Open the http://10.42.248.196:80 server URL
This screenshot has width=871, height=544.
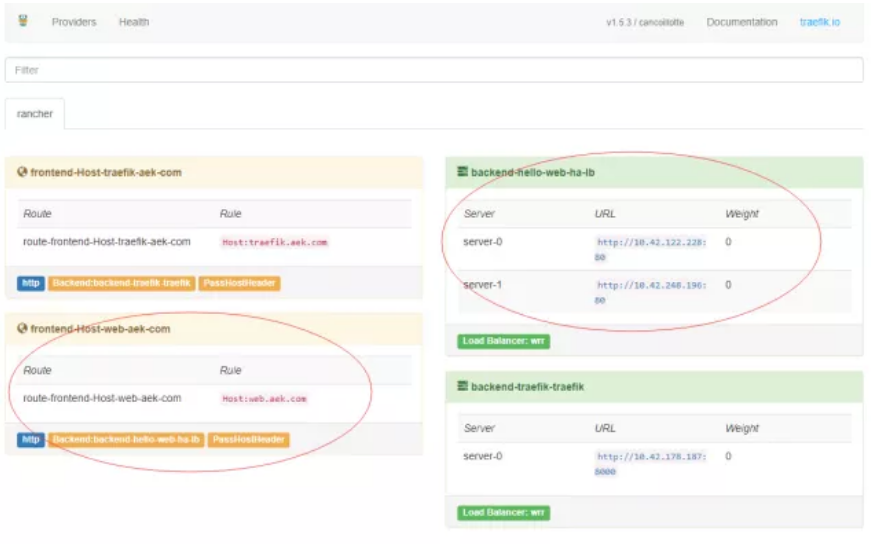coord(650,292)
